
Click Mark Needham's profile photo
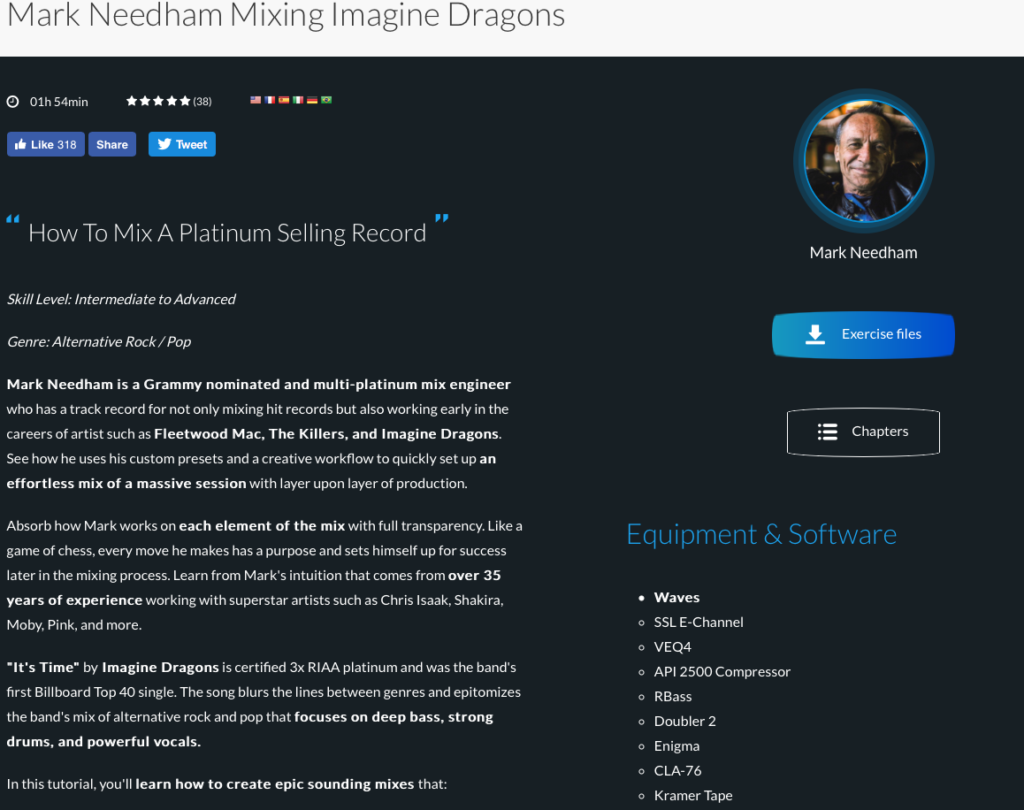coord(864,161)
